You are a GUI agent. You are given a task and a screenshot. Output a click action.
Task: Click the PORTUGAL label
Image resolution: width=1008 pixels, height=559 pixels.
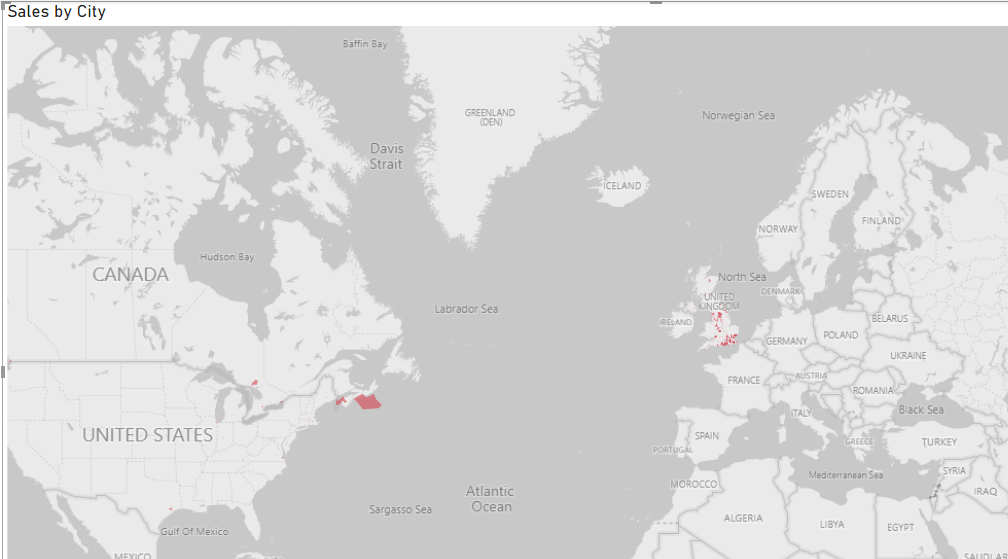pyautogui.click(x=673, y=450)
